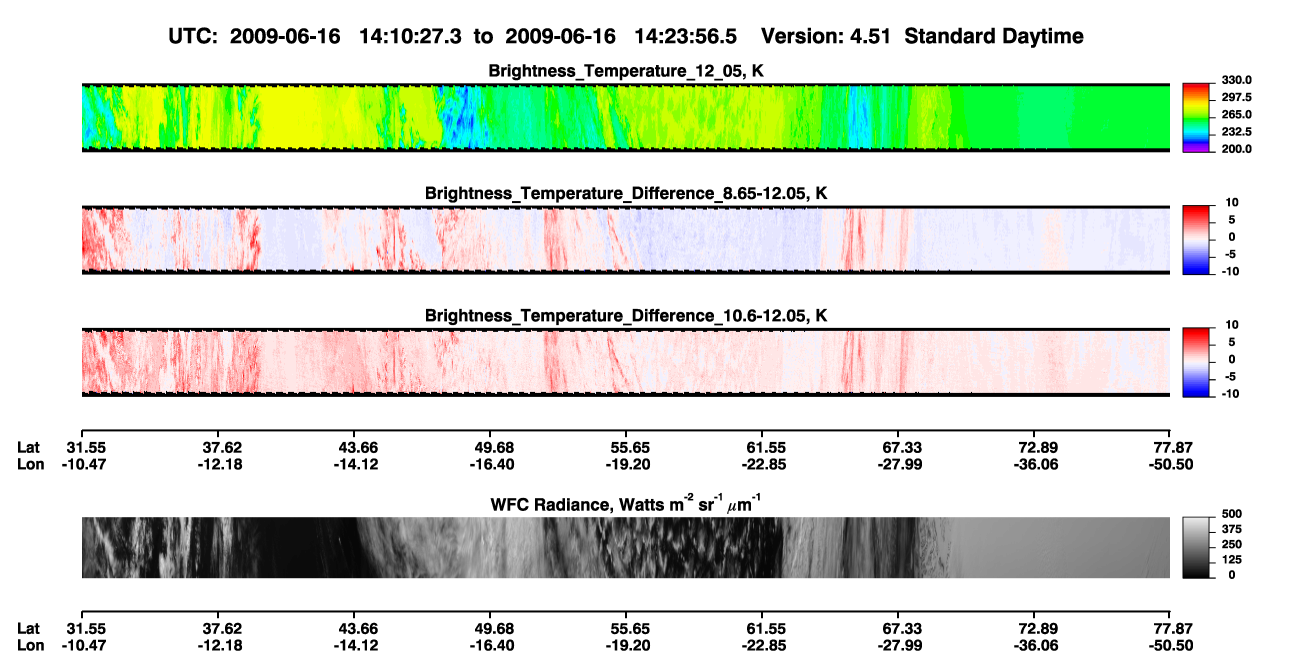The width and height of the screenshot is (1300, 667).
Task: Click the WFC Radiance grayscale image strip
Action: [x=626, y=547]
